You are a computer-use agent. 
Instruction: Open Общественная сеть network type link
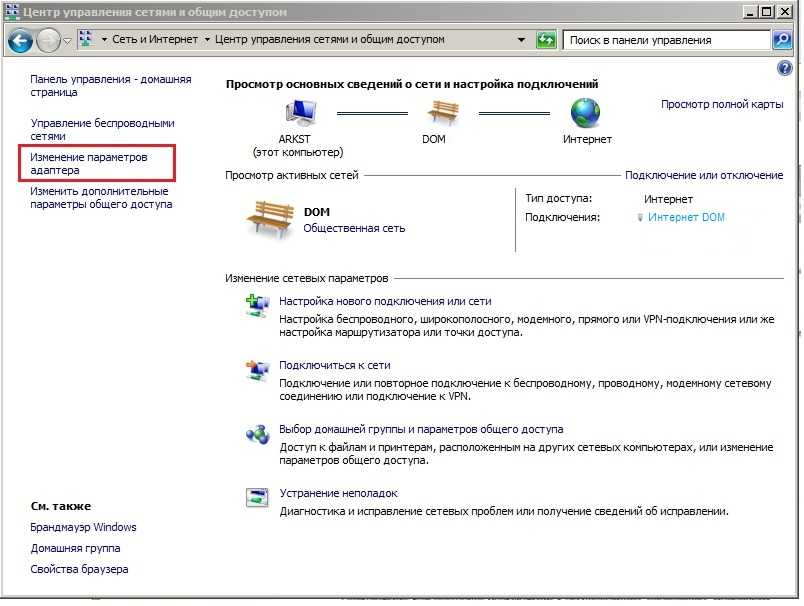click(354, 228)
